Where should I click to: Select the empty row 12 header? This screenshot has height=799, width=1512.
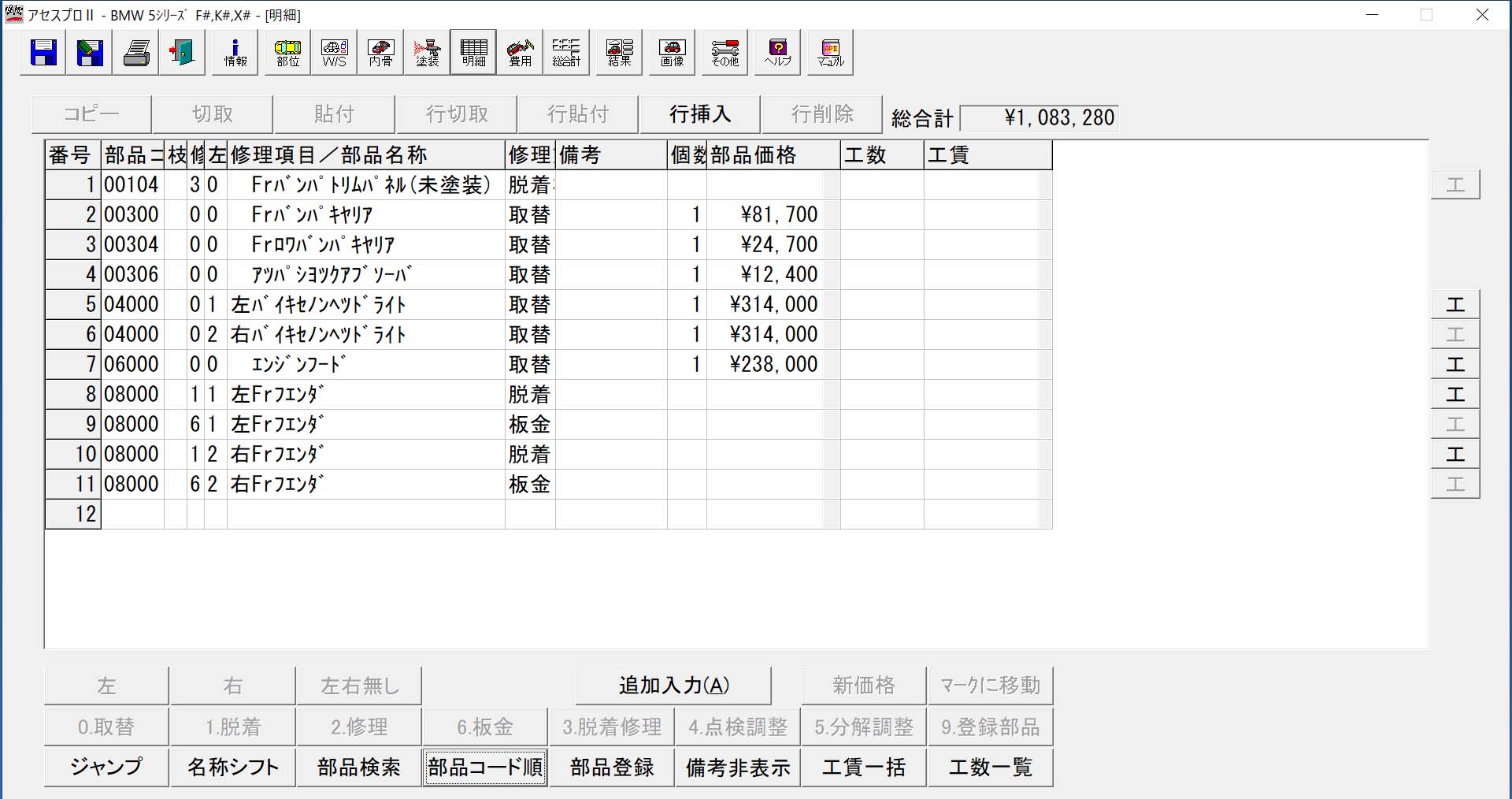point(73,514)
